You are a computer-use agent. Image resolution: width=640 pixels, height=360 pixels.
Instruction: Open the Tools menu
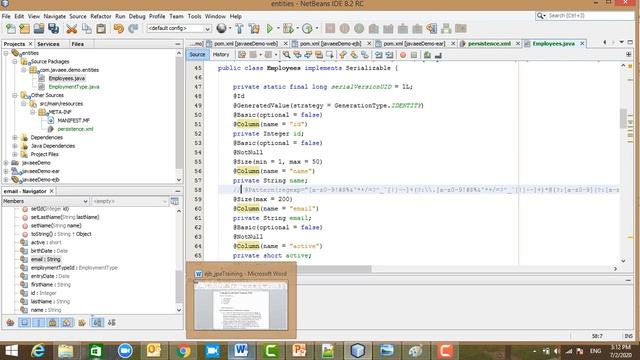click(194, 16)
